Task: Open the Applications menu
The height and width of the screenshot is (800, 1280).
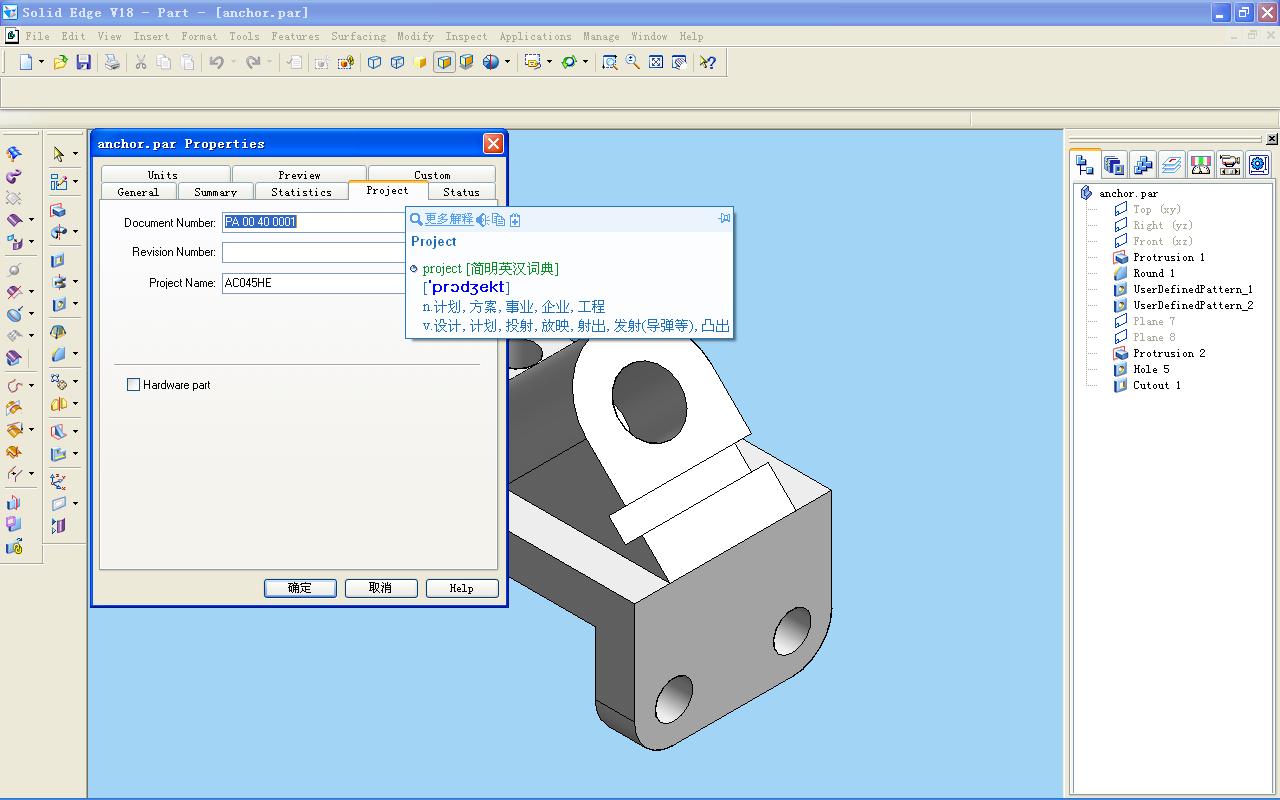Action: (x=535, y=36)
